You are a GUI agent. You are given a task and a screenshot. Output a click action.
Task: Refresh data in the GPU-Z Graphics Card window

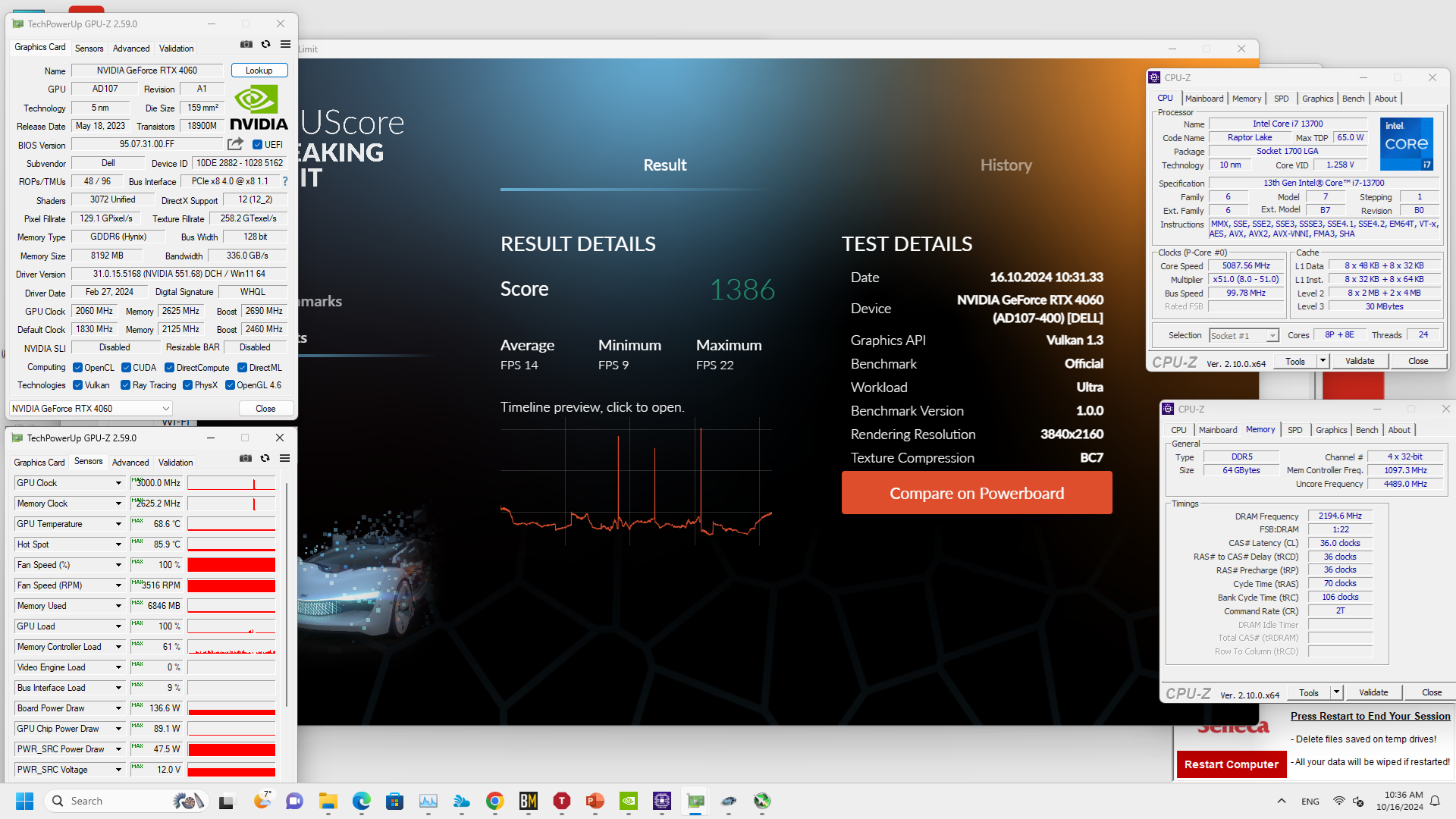point(266,45)
